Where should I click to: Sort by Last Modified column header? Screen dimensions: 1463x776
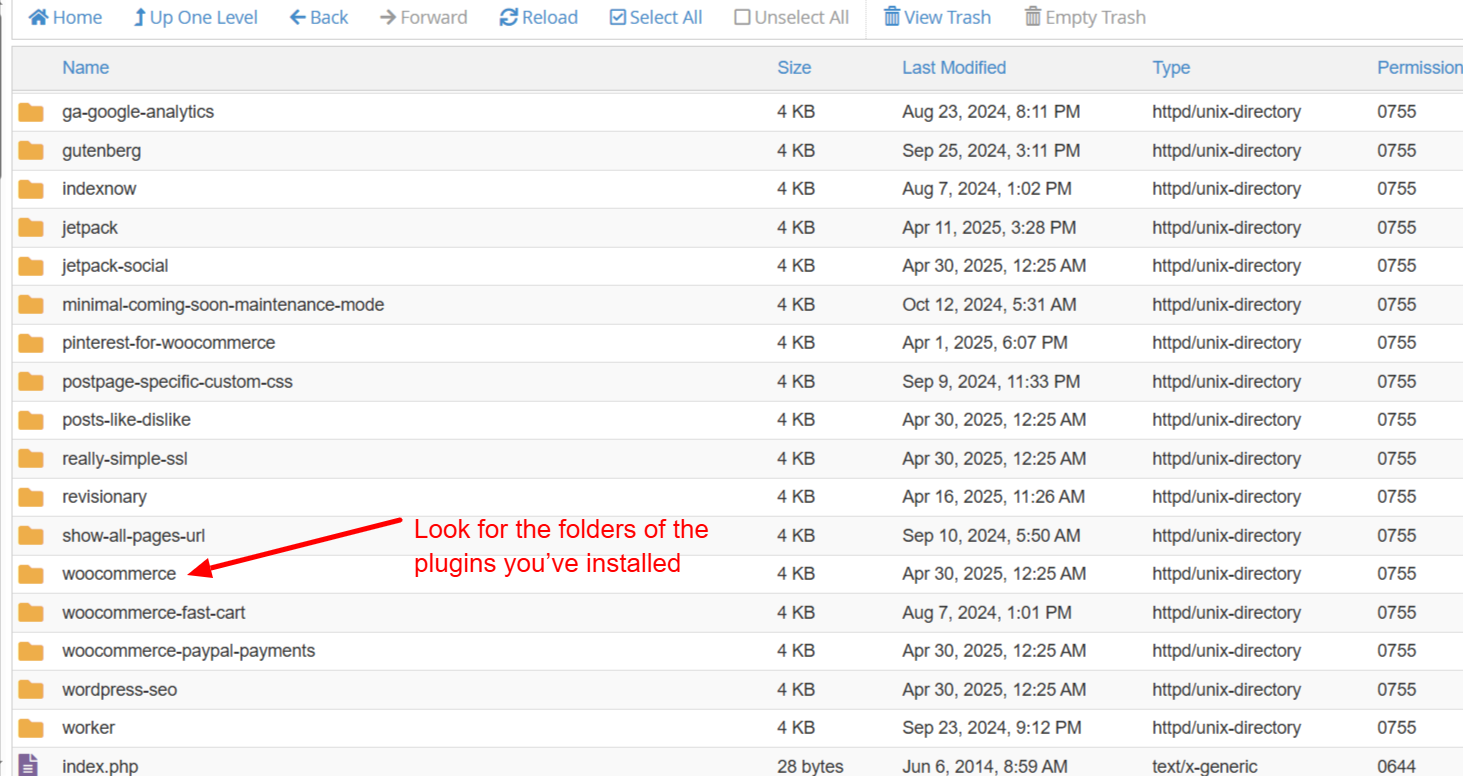pyautogui.click(x=954, y=67)
